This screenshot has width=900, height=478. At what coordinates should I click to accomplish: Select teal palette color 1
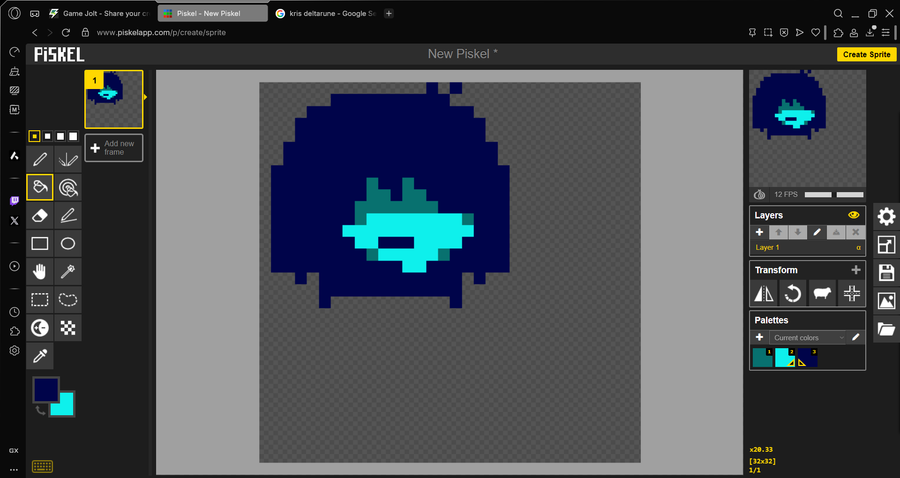tap(763, 357)
